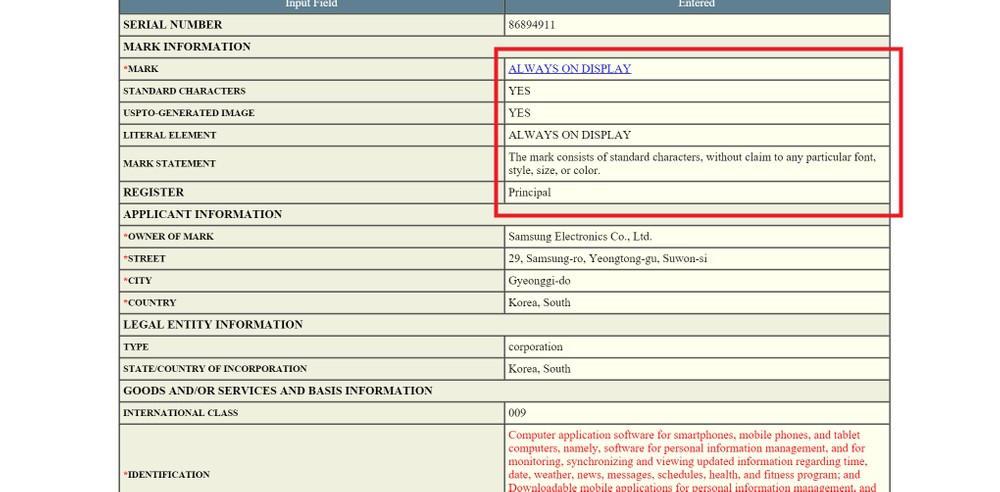Select the city value Gyeonggi-do

point(540,281)
